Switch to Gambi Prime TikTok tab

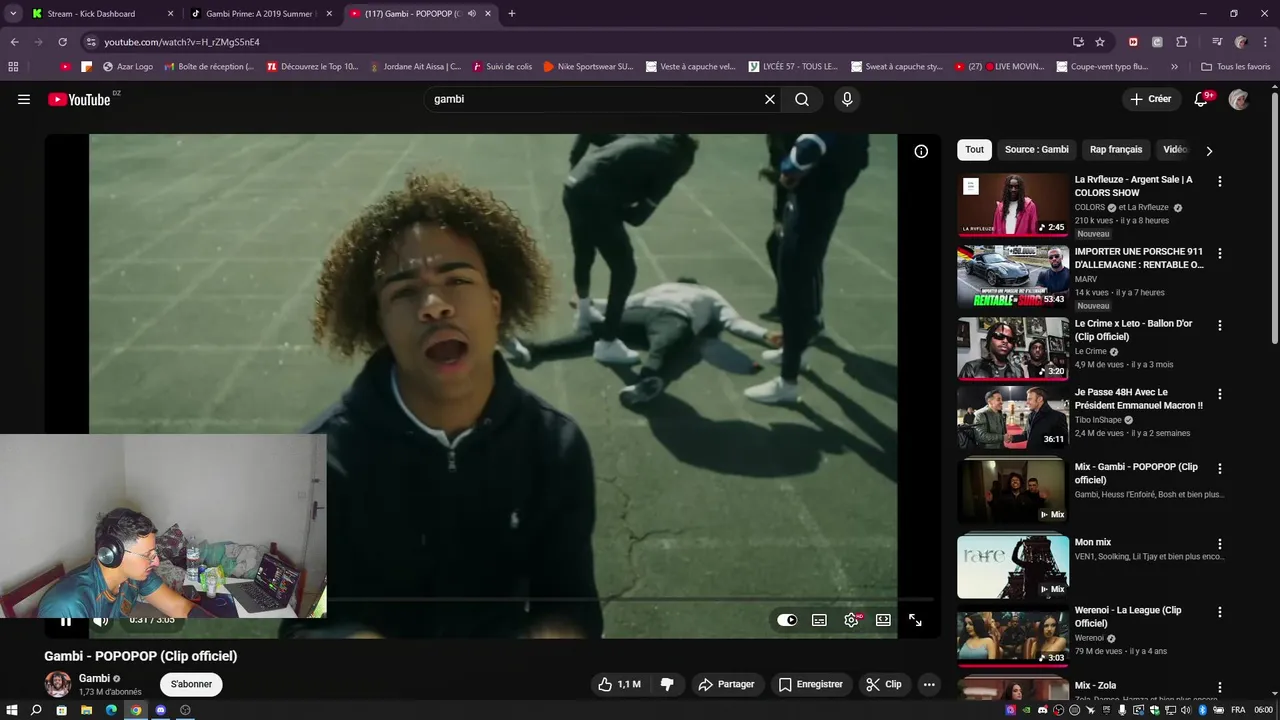[260, 14]
